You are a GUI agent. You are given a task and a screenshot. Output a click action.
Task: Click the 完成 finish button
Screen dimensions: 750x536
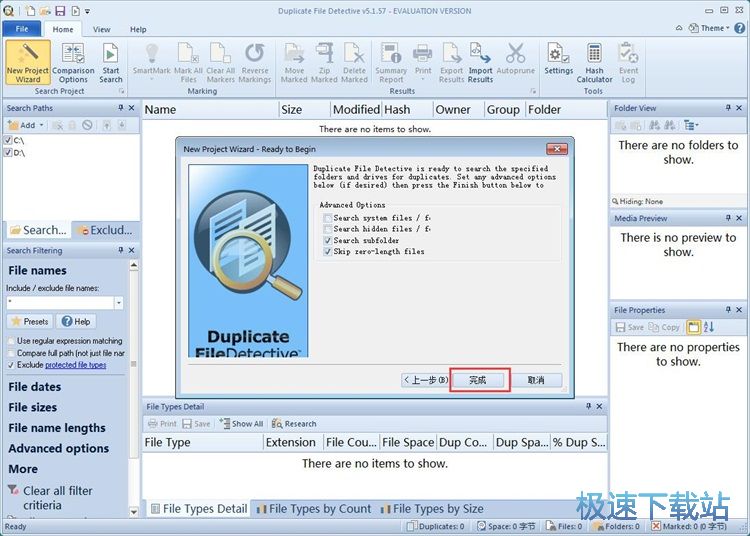(x=477, y=380)
